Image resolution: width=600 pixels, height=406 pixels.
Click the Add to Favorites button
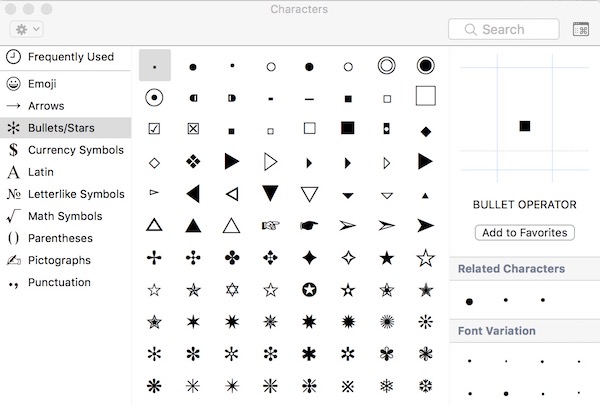point(524,233)
